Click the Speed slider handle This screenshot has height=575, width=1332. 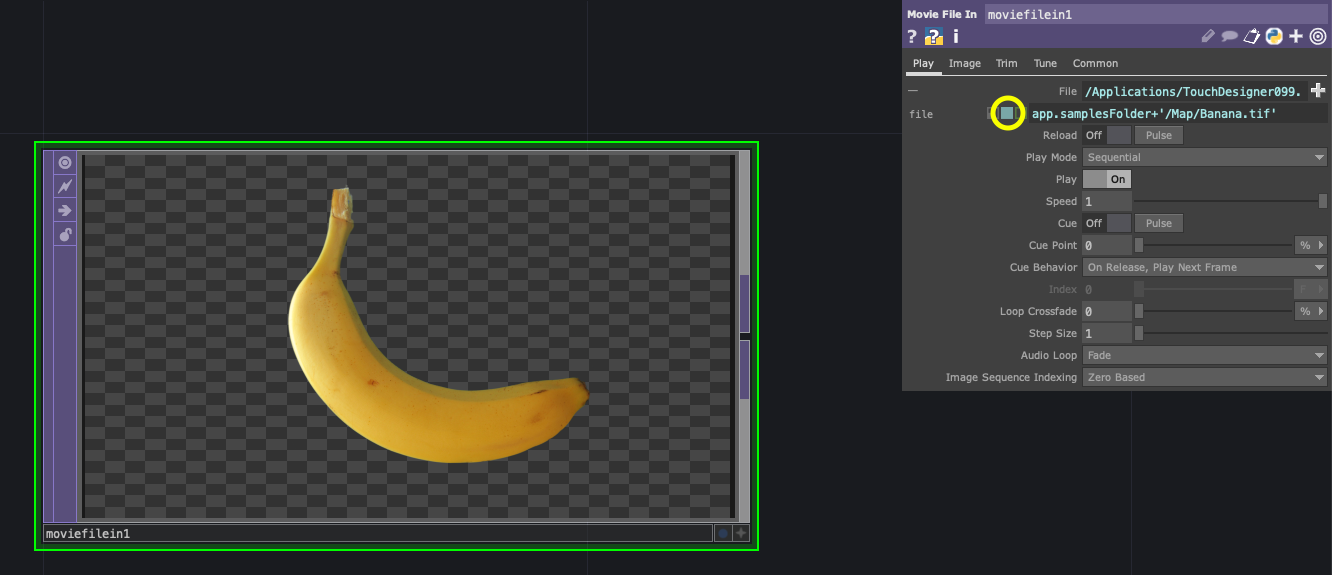[1323, 201]
